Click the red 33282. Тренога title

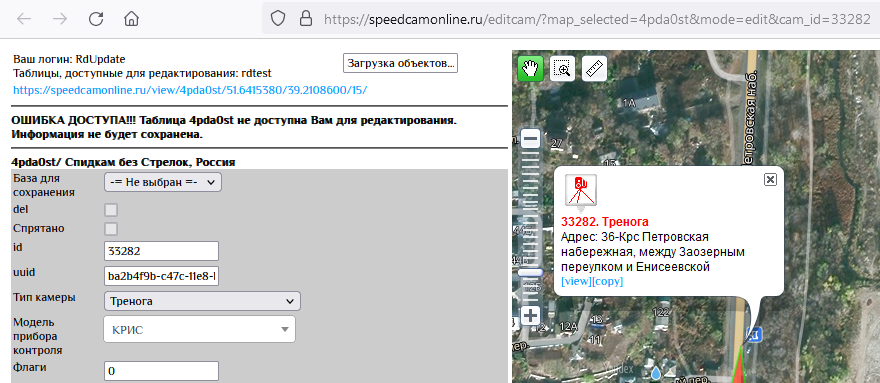click(x=605, y=221)
